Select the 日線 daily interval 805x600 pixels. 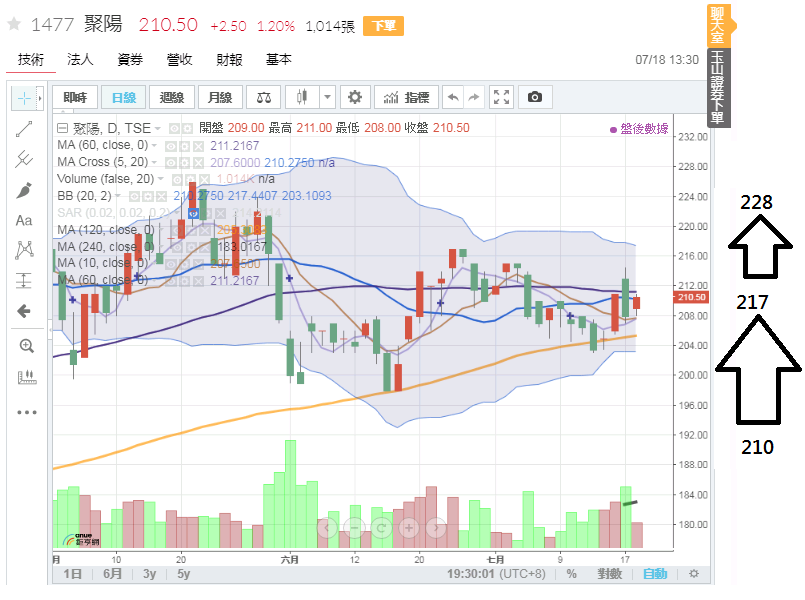pos(124,98)
